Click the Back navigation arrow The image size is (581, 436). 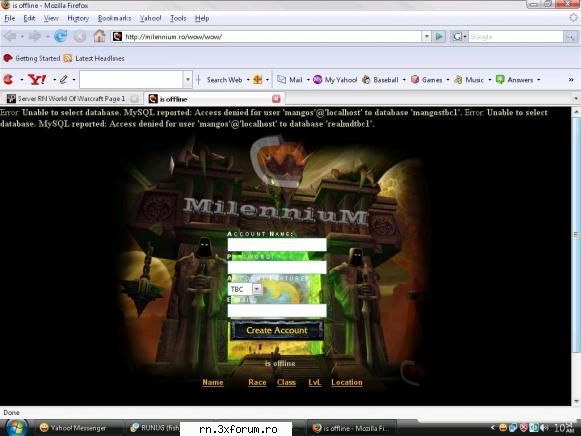(10, 36)
